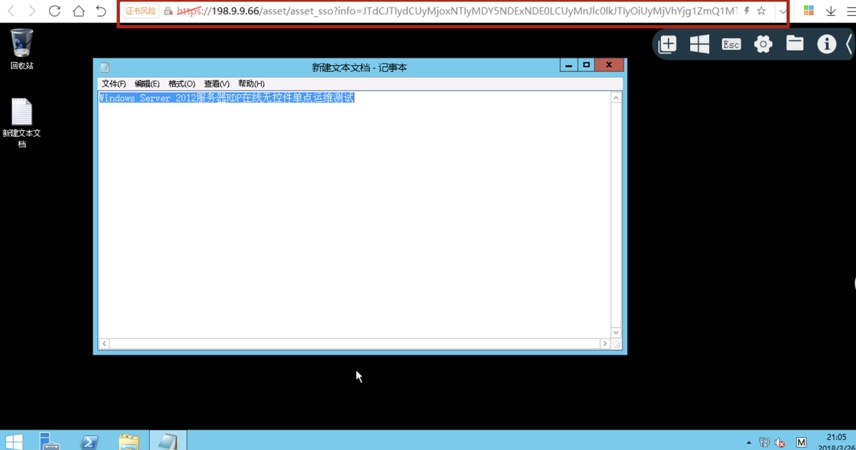Open File Explorer from the taskbar

(x=129, y=441)
